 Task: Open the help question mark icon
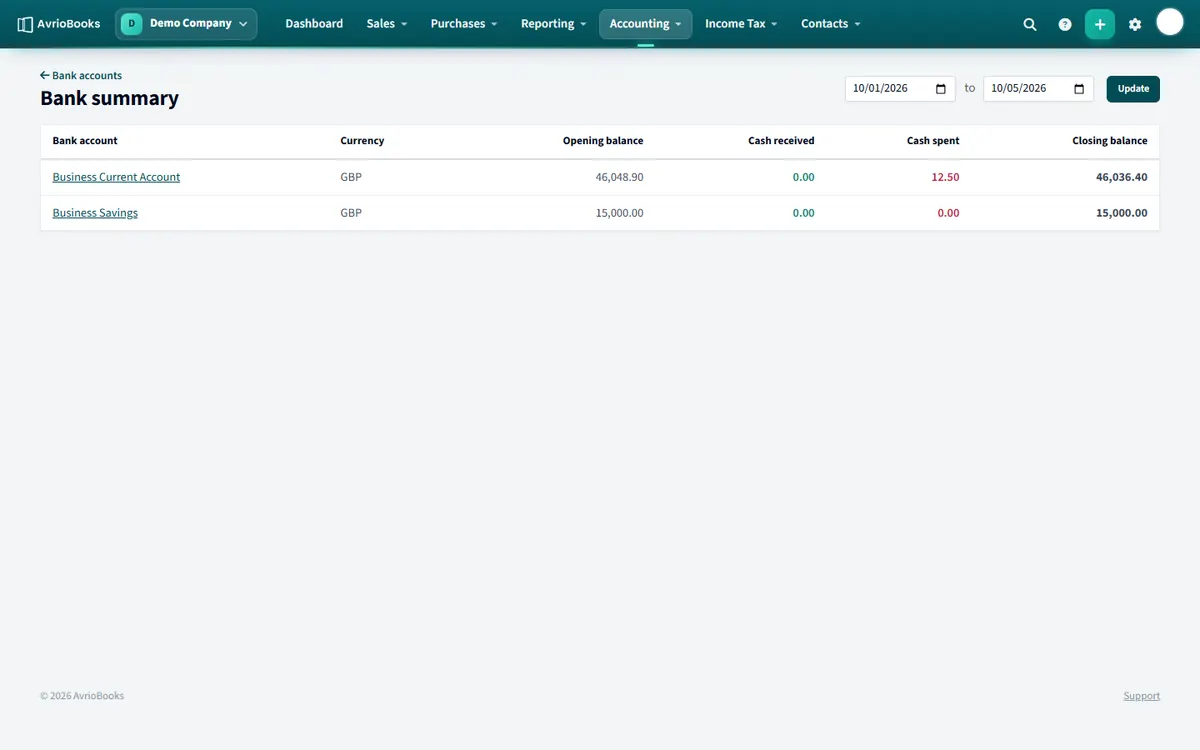[x=1065, y=24]
